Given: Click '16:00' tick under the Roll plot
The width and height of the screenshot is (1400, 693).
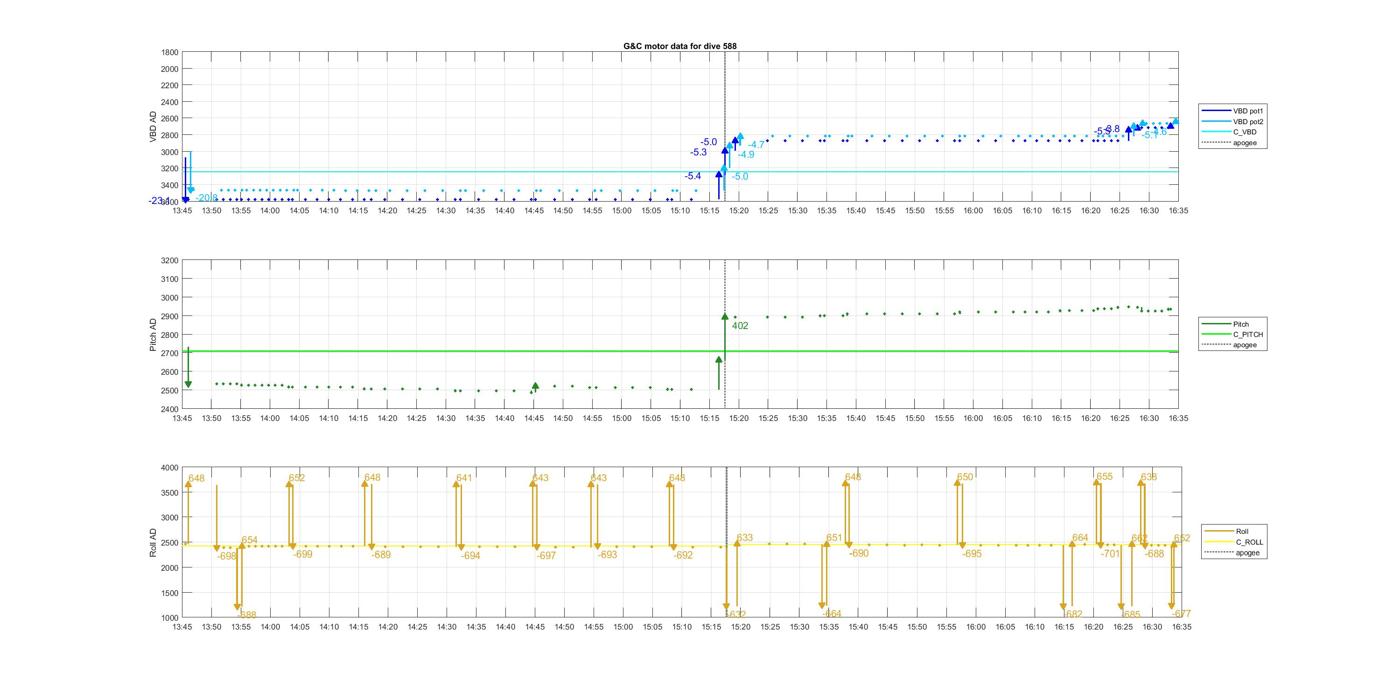Looking at the screenshot, I should click(975, 627).
